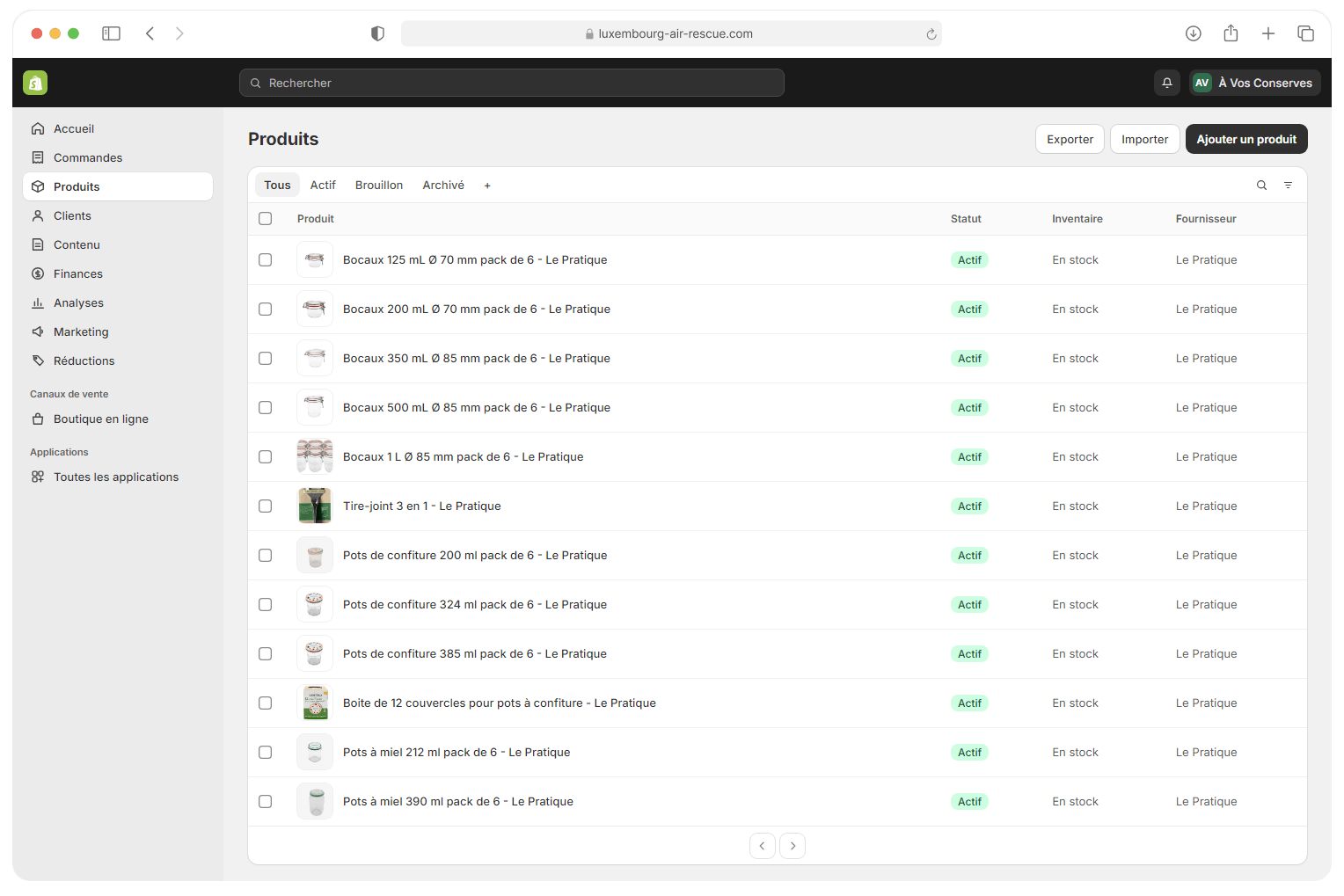Image resolution: width=1344 pixels, height=896 pixels.
Task: Click the Marketing megaphone icon
Action: coord(38,331)
